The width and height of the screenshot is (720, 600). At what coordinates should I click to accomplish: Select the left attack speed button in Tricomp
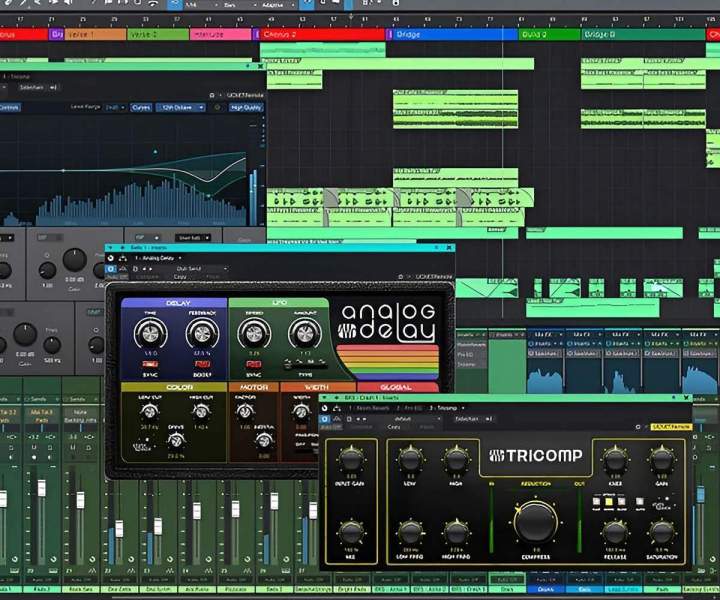[x=596, y=502]
